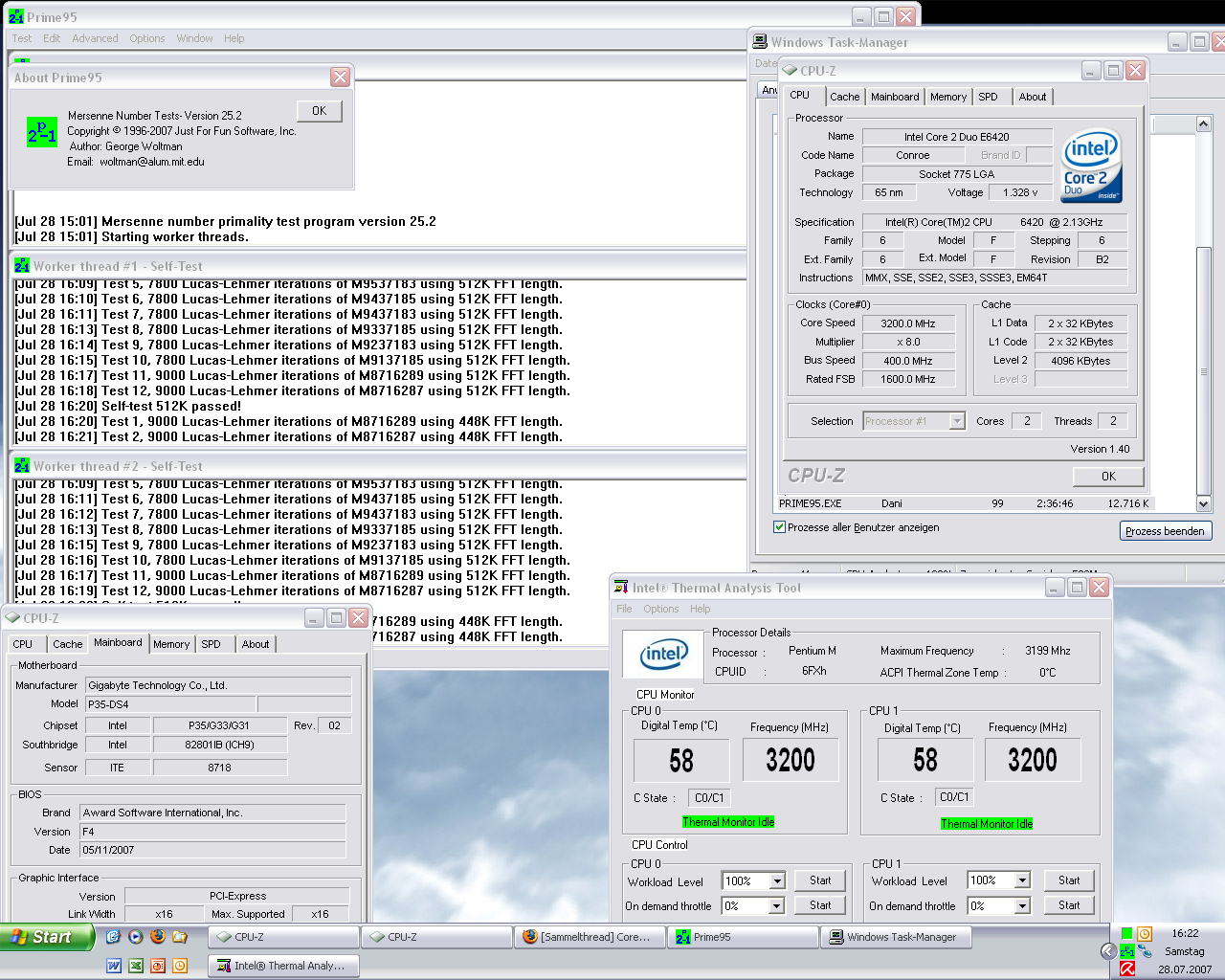The image size is (1225, 980).
Task: Open the Test menu in Prime95
Action: pos(21,38)
